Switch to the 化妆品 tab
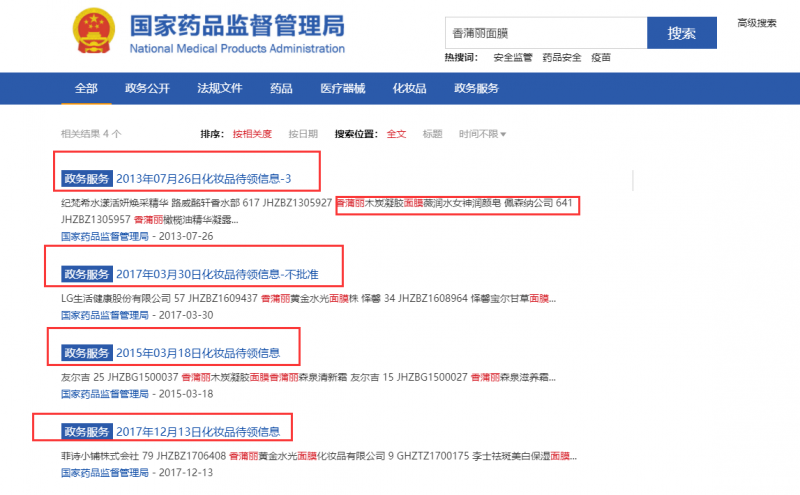The height and width of the screenshot is (495, 800). 409,89
